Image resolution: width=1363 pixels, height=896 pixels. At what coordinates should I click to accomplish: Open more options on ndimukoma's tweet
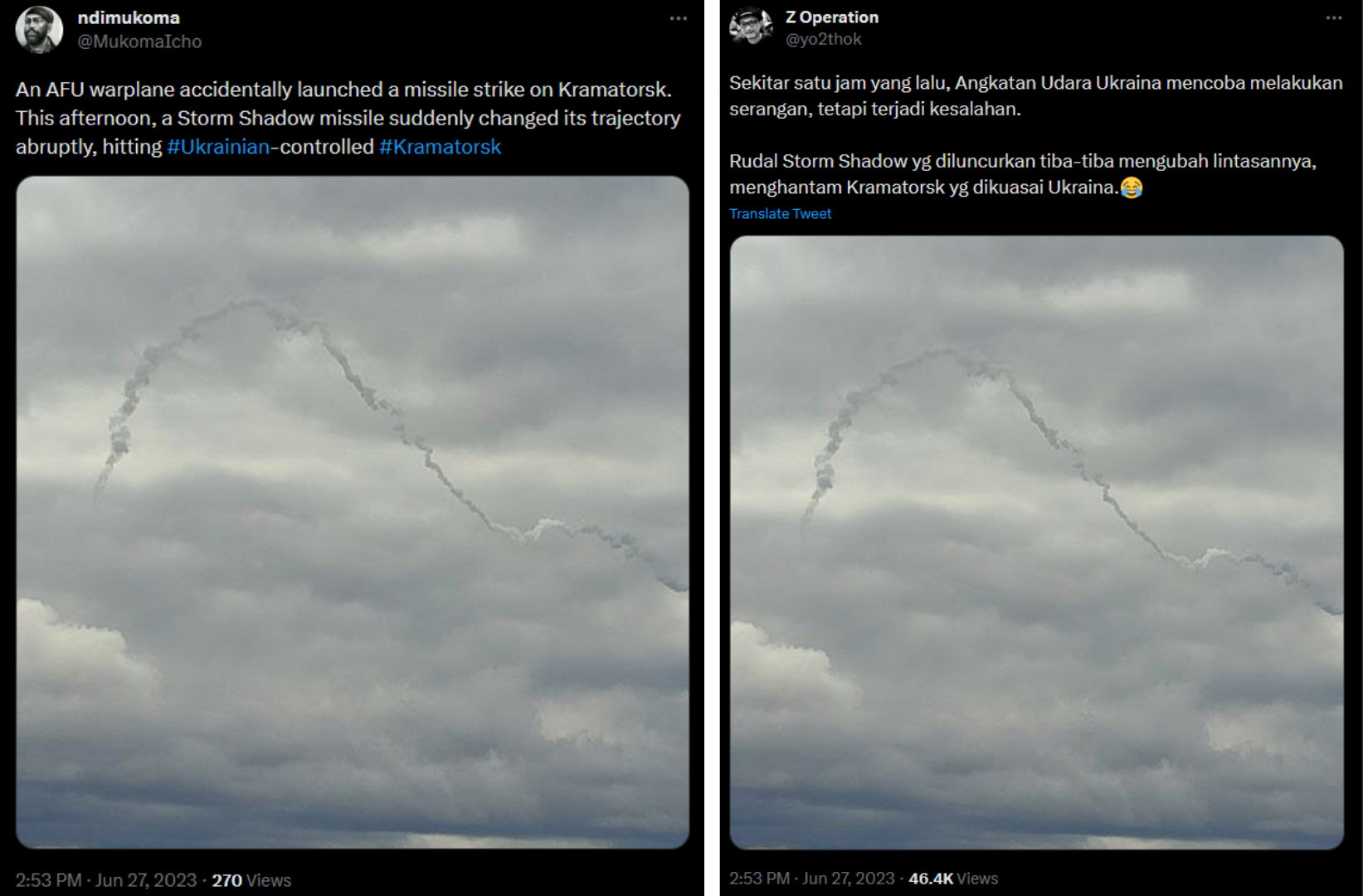679,18
